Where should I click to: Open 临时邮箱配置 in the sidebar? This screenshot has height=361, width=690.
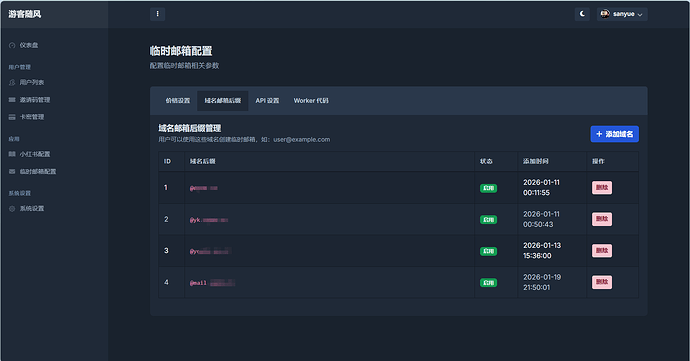[38, 171]
